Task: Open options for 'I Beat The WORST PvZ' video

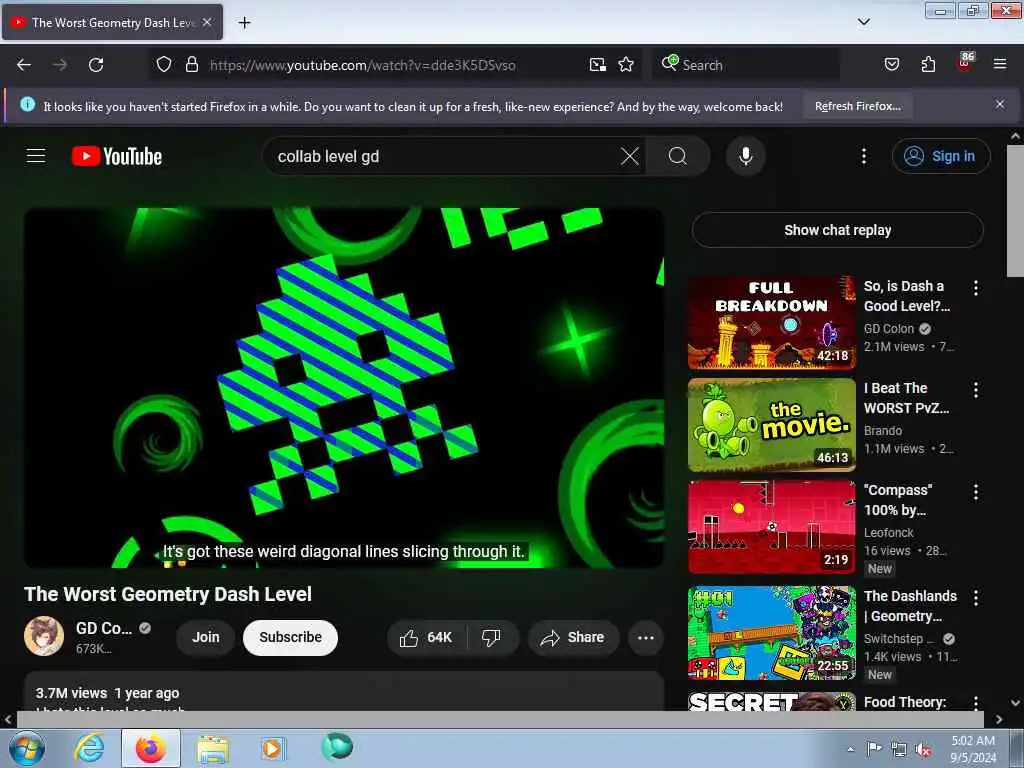Action: [x=976, y=390]
